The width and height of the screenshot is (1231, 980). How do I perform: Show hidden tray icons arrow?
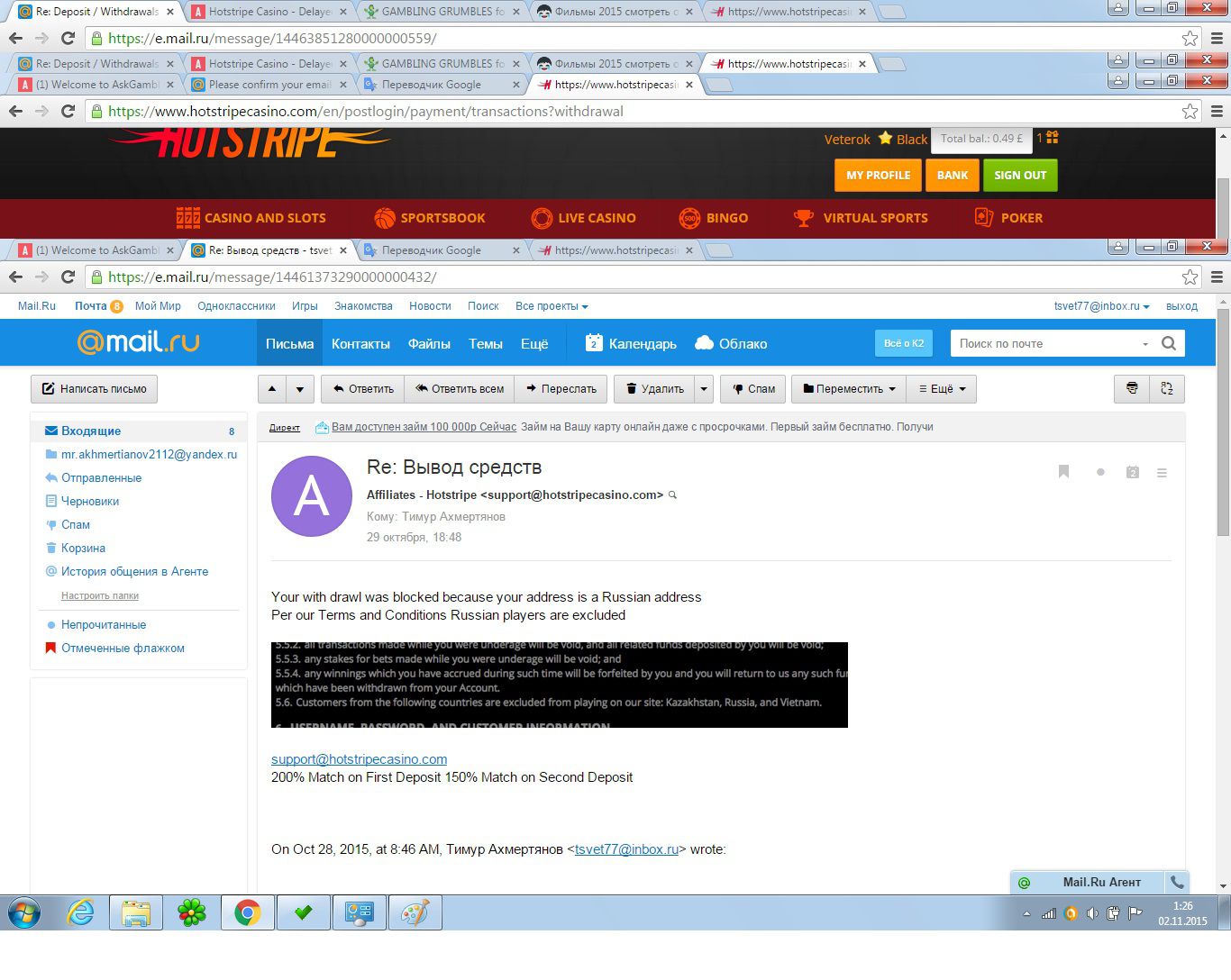1026,913
